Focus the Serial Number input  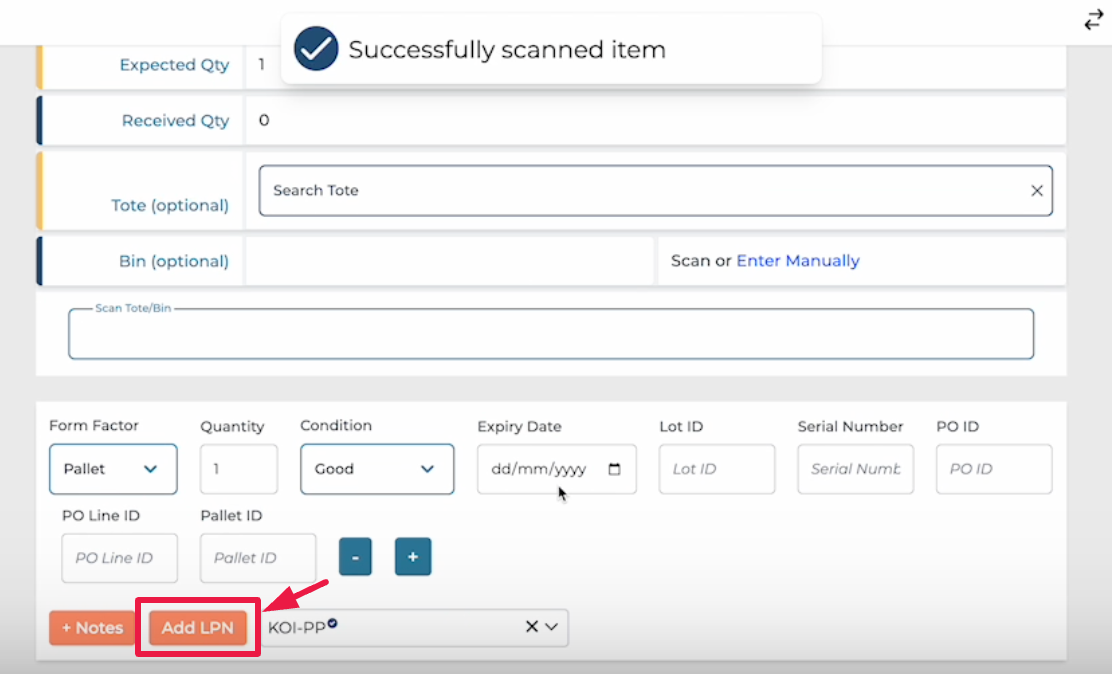[855, 469]
